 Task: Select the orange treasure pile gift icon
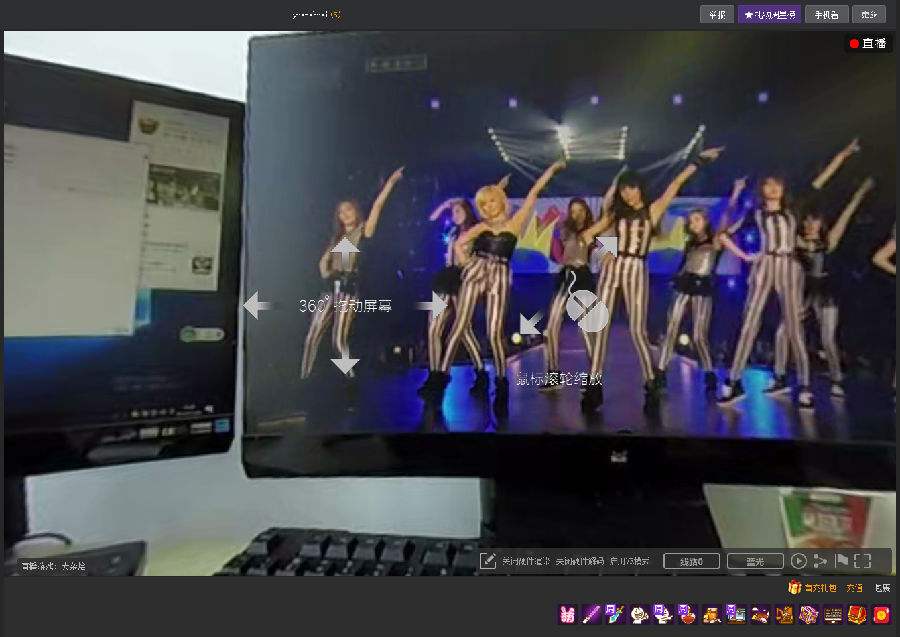[712, 615]
